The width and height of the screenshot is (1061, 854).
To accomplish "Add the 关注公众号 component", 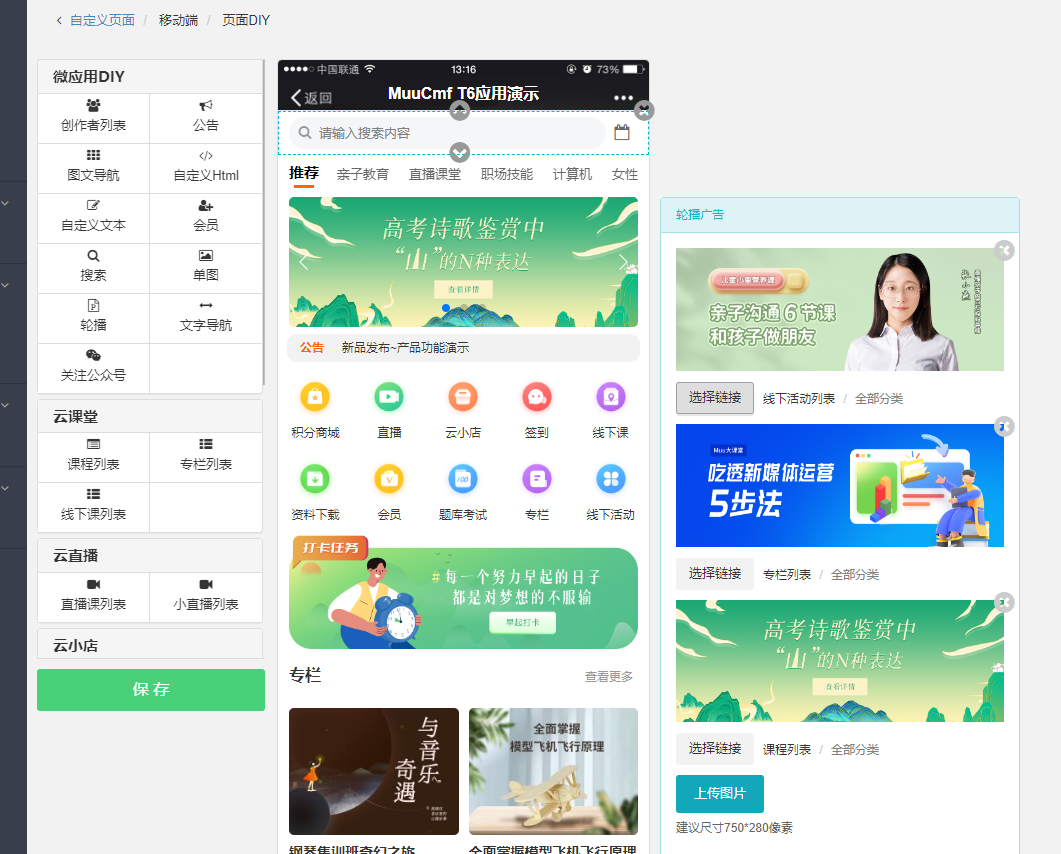I will tap(93, 369).
